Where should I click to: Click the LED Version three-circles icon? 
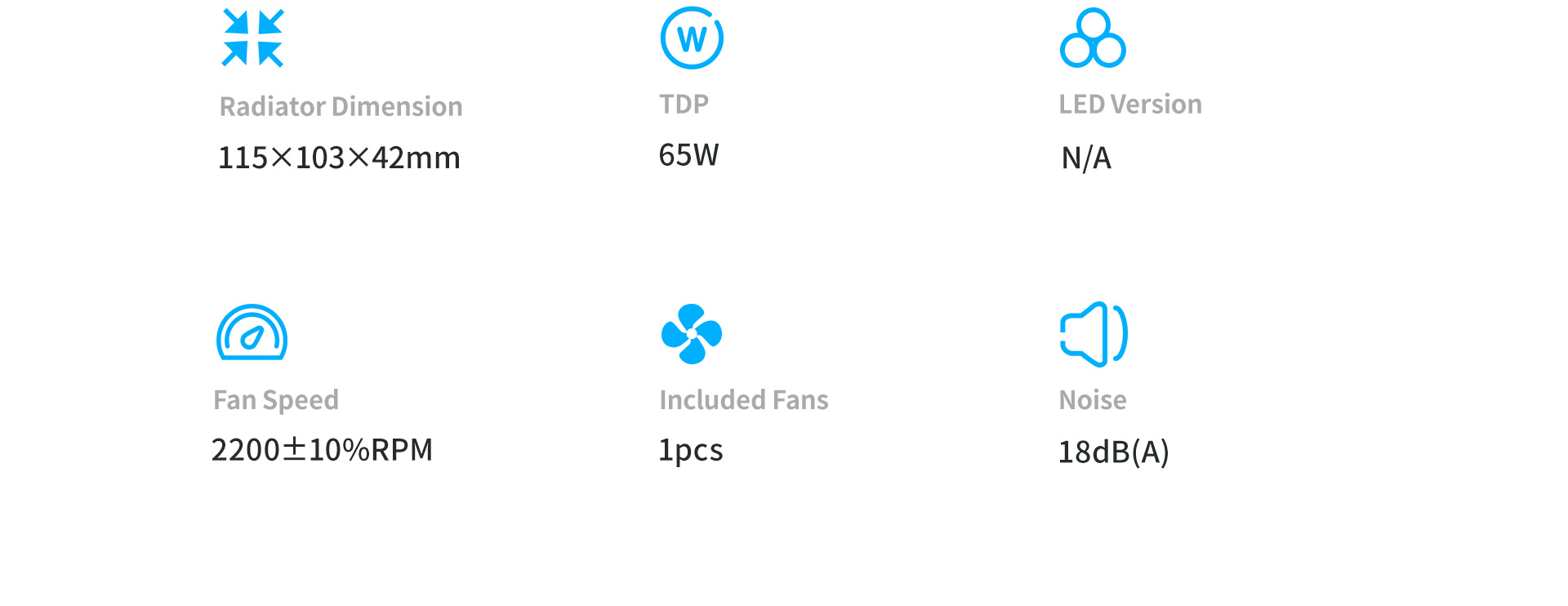(x=1093, y=38)
